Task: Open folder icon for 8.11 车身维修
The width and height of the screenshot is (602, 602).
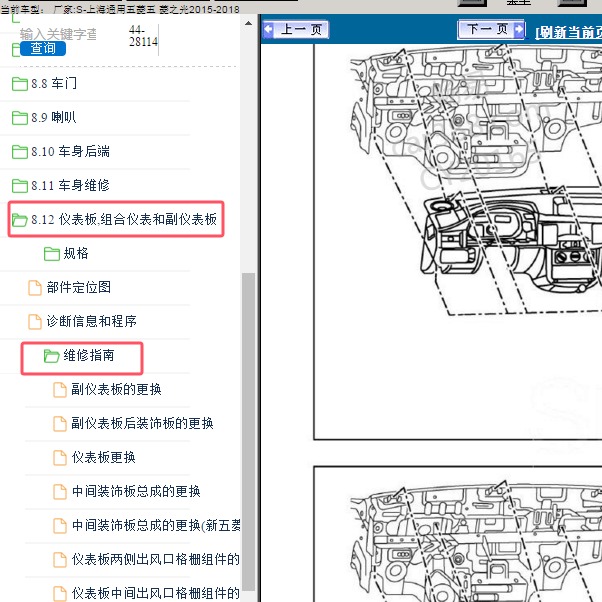Action: coord(20,185)
